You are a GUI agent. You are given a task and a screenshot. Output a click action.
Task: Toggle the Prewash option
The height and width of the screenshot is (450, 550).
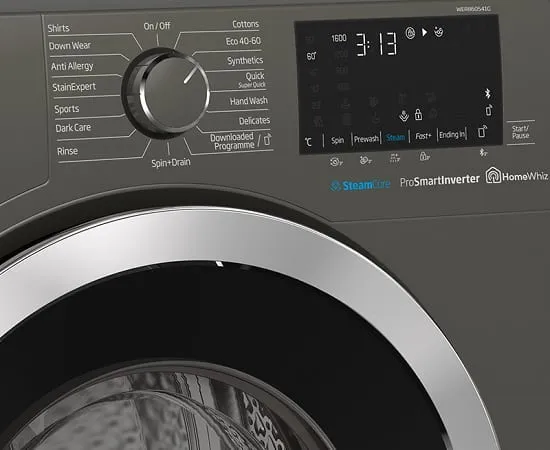[x=366, y=139]
